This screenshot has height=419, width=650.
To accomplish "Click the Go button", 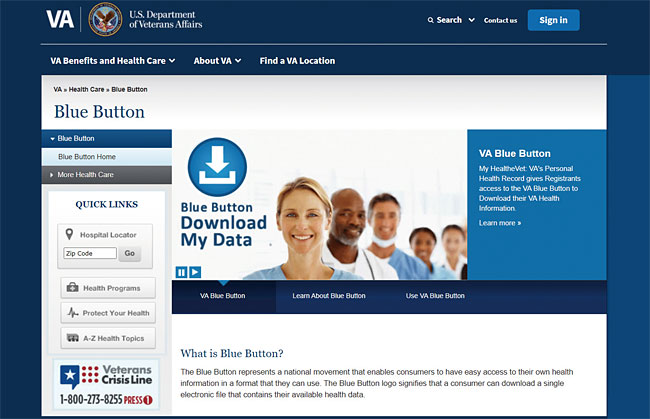I will click(130, 253).
